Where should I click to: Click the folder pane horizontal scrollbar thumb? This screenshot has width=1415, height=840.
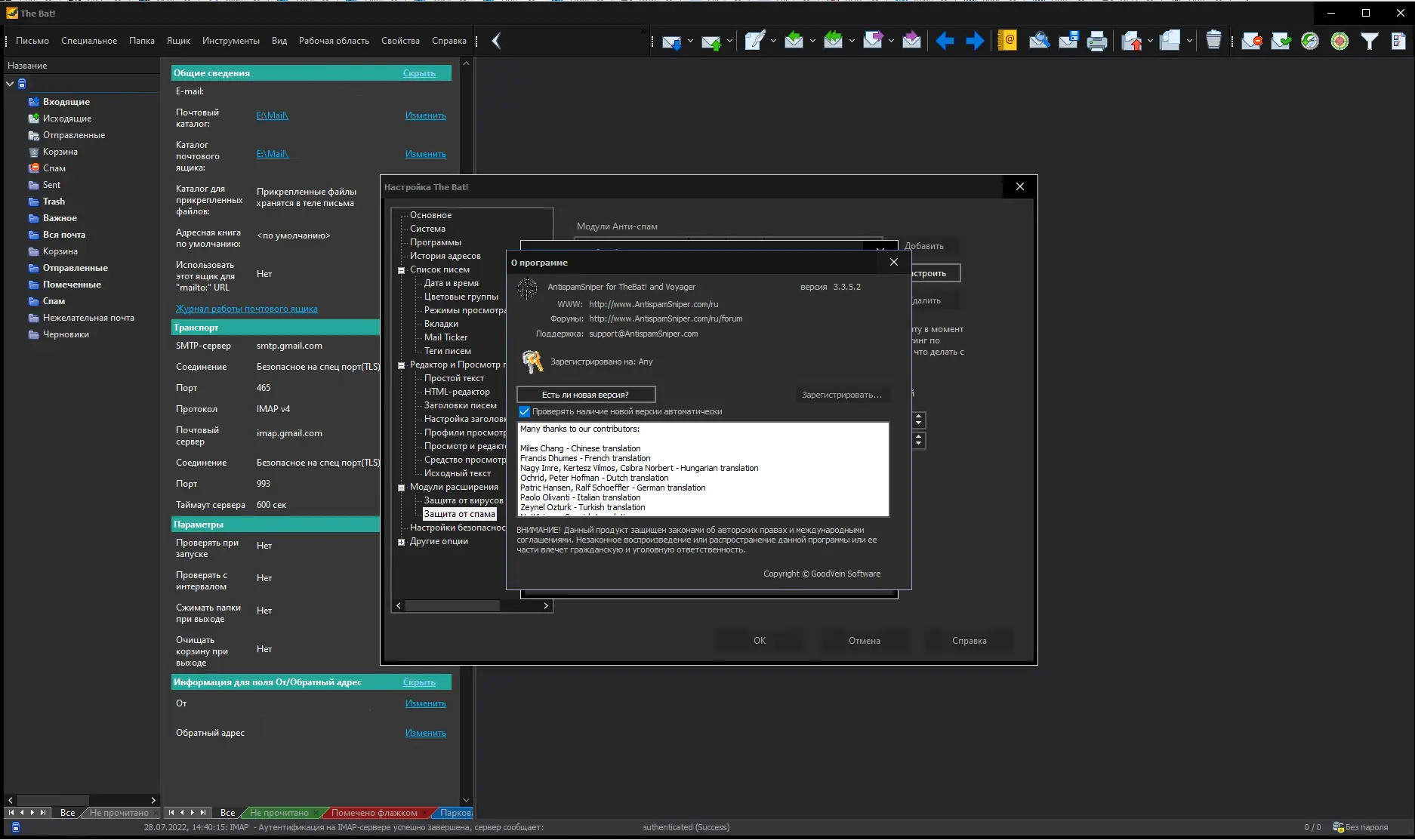pos(53,800)
